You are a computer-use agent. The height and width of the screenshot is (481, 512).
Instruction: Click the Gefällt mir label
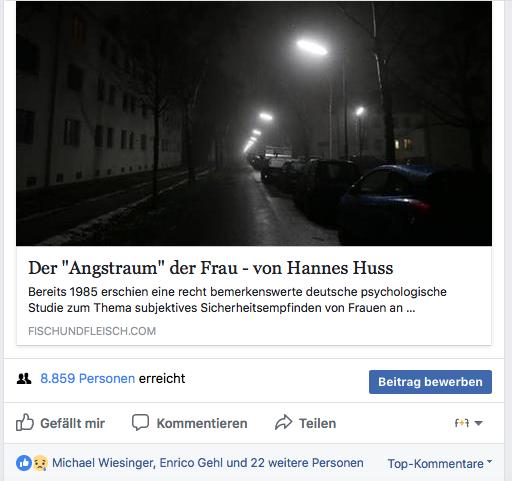72,423
